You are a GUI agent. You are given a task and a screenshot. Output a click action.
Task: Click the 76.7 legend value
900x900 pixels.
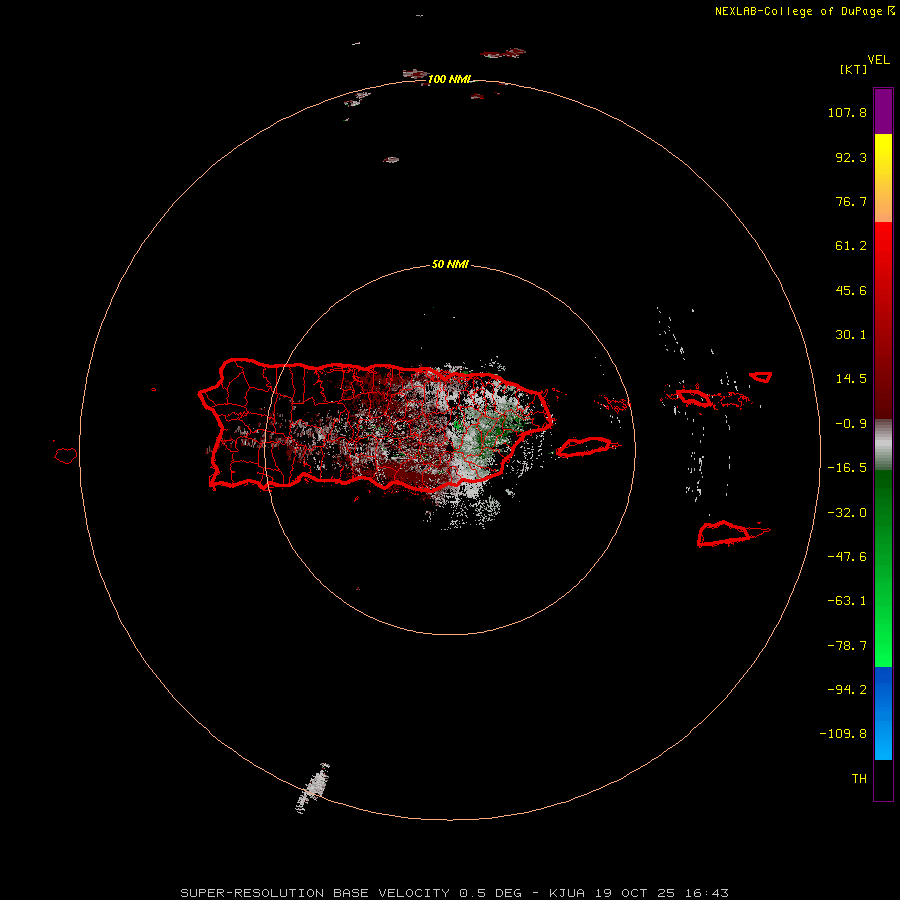851,201
